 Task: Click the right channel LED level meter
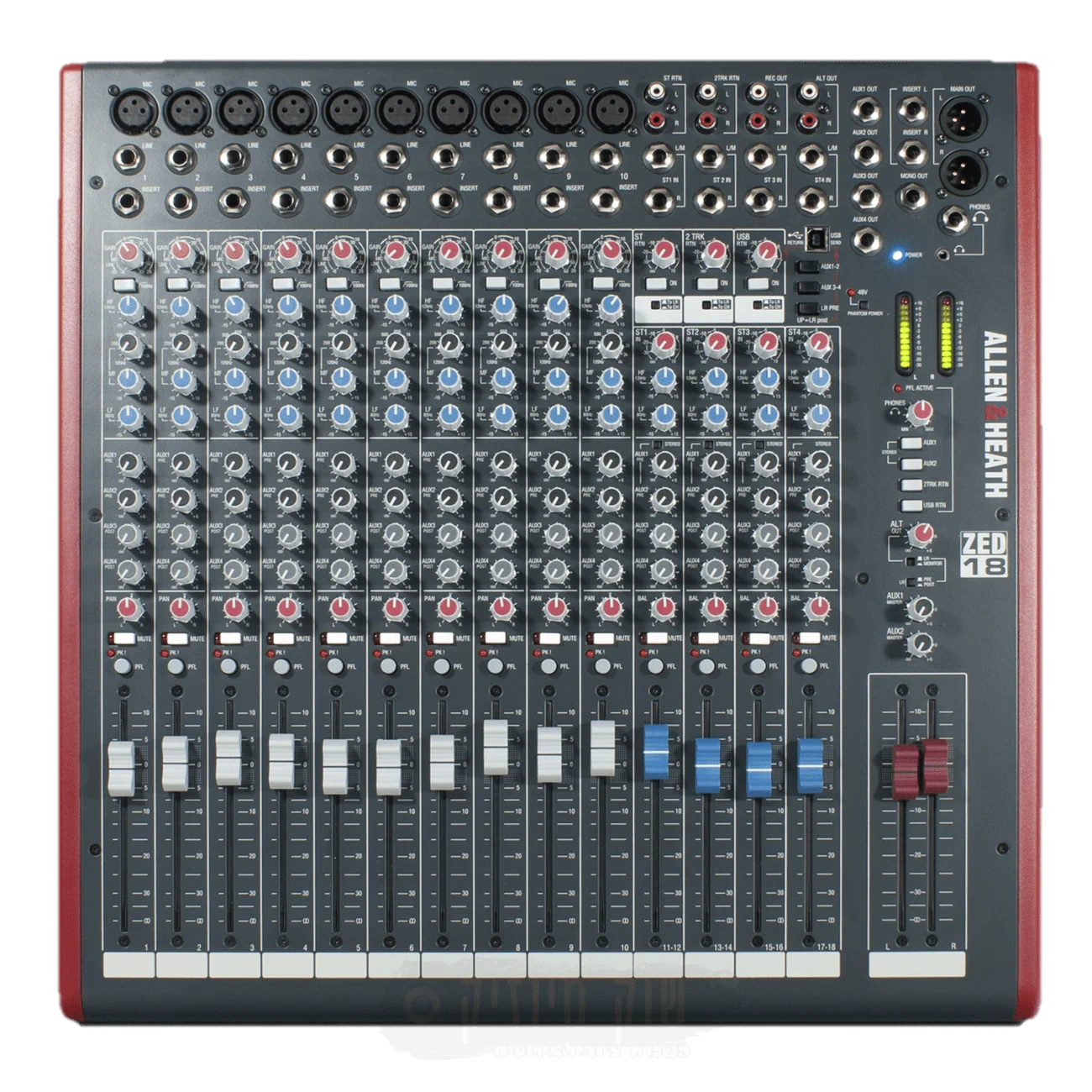pyautogui.click(x=944, y=333)
